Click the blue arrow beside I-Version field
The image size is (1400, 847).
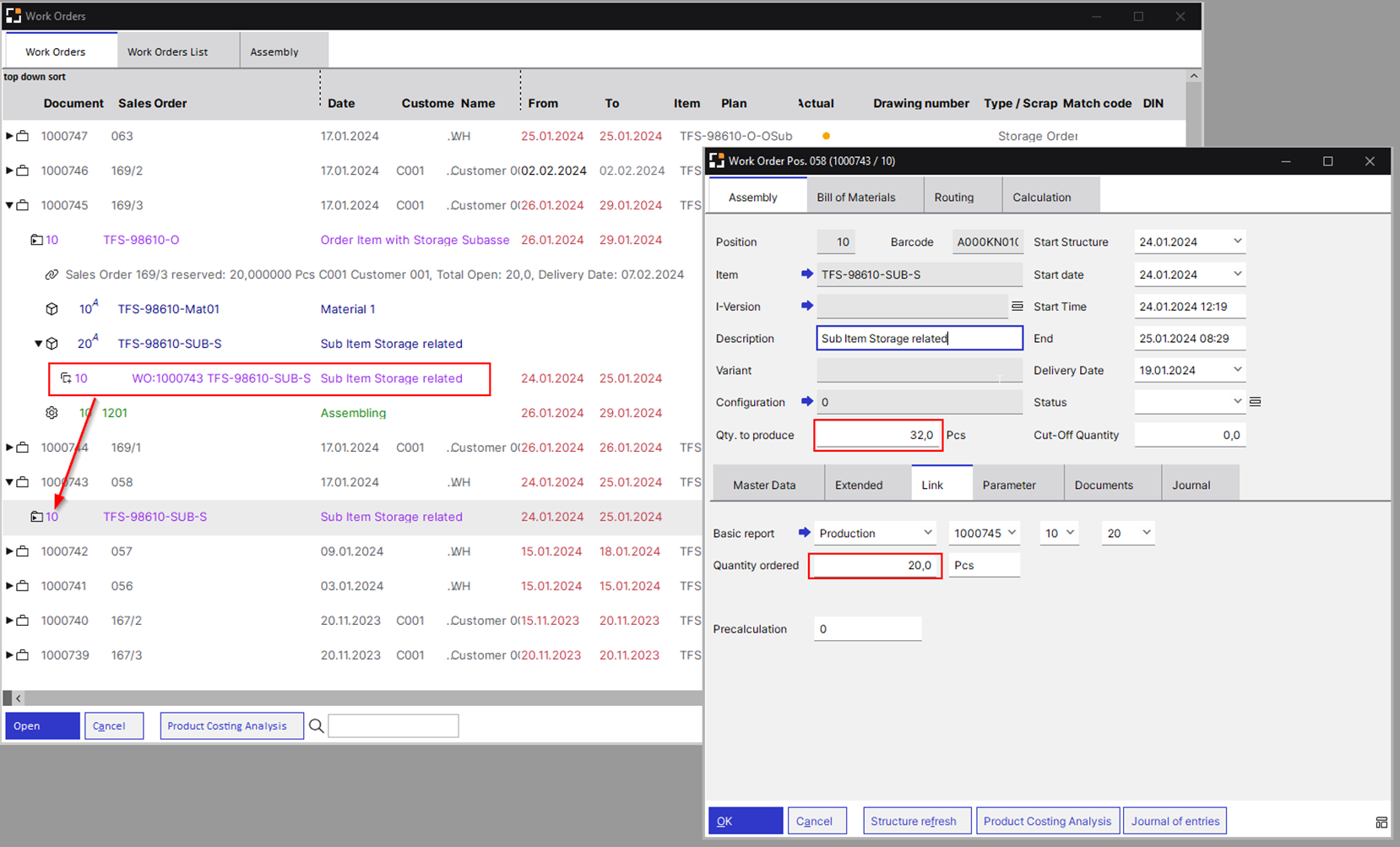(x=806, y=306)
